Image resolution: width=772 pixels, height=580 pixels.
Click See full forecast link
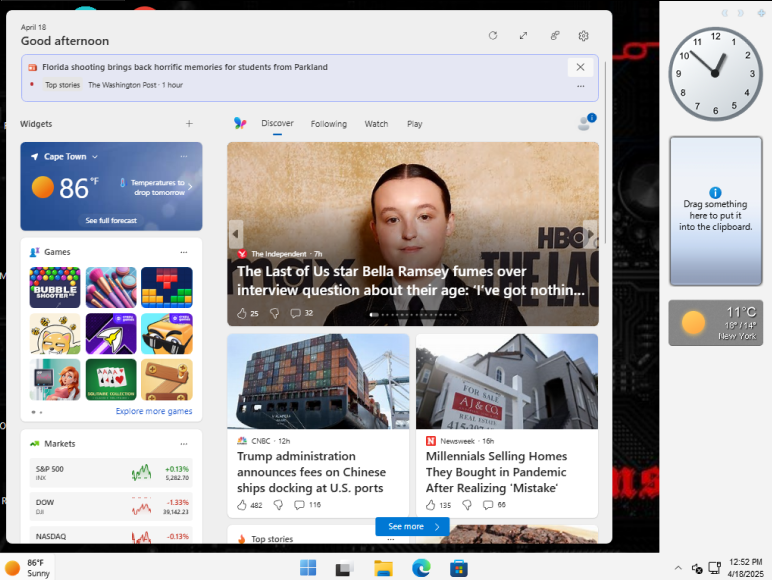pos(111,221)
